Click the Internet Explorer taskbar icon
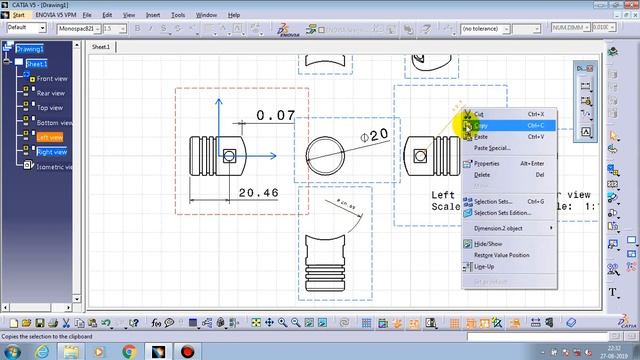Image resolution: width=640 pixels, height=360 pixels. point(42,351)
